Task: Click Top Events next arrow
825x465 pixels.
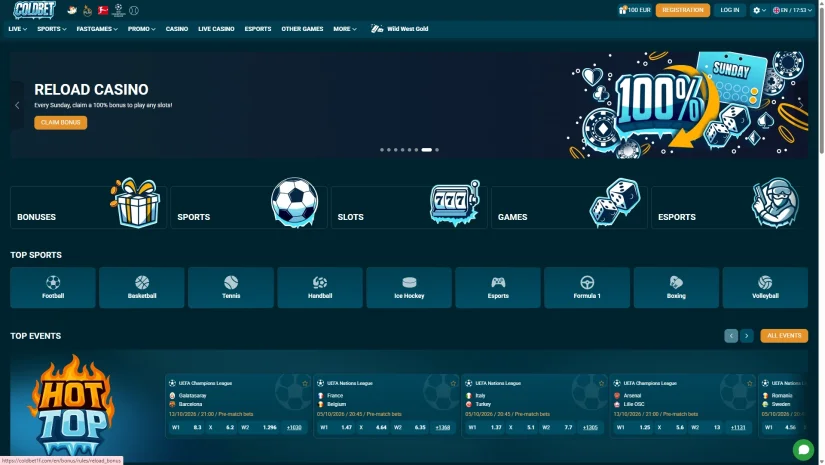Action: pos(747,336)
